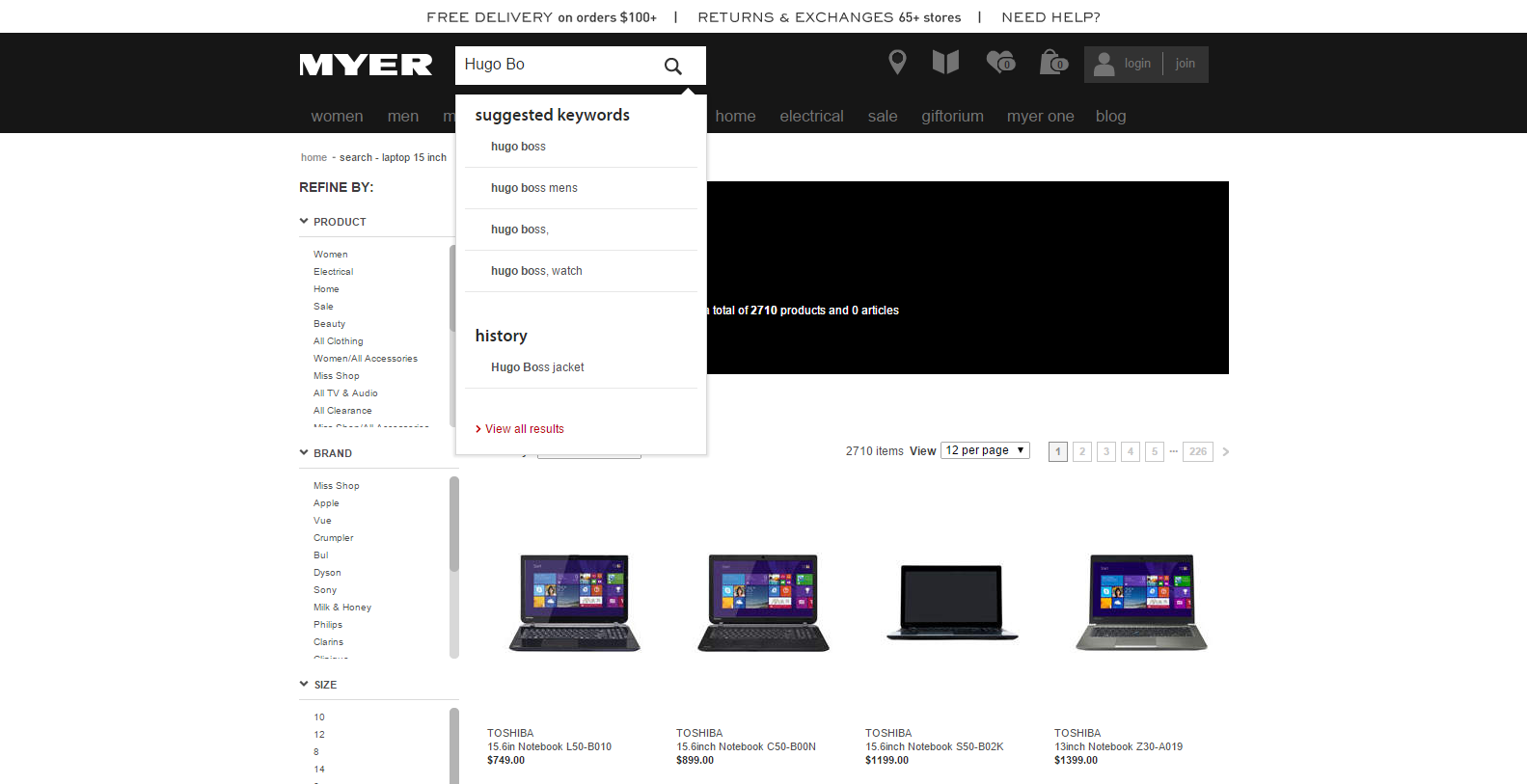Filter brand by Apple
This screenshot has height=784, width=1527.
(326, 503)
